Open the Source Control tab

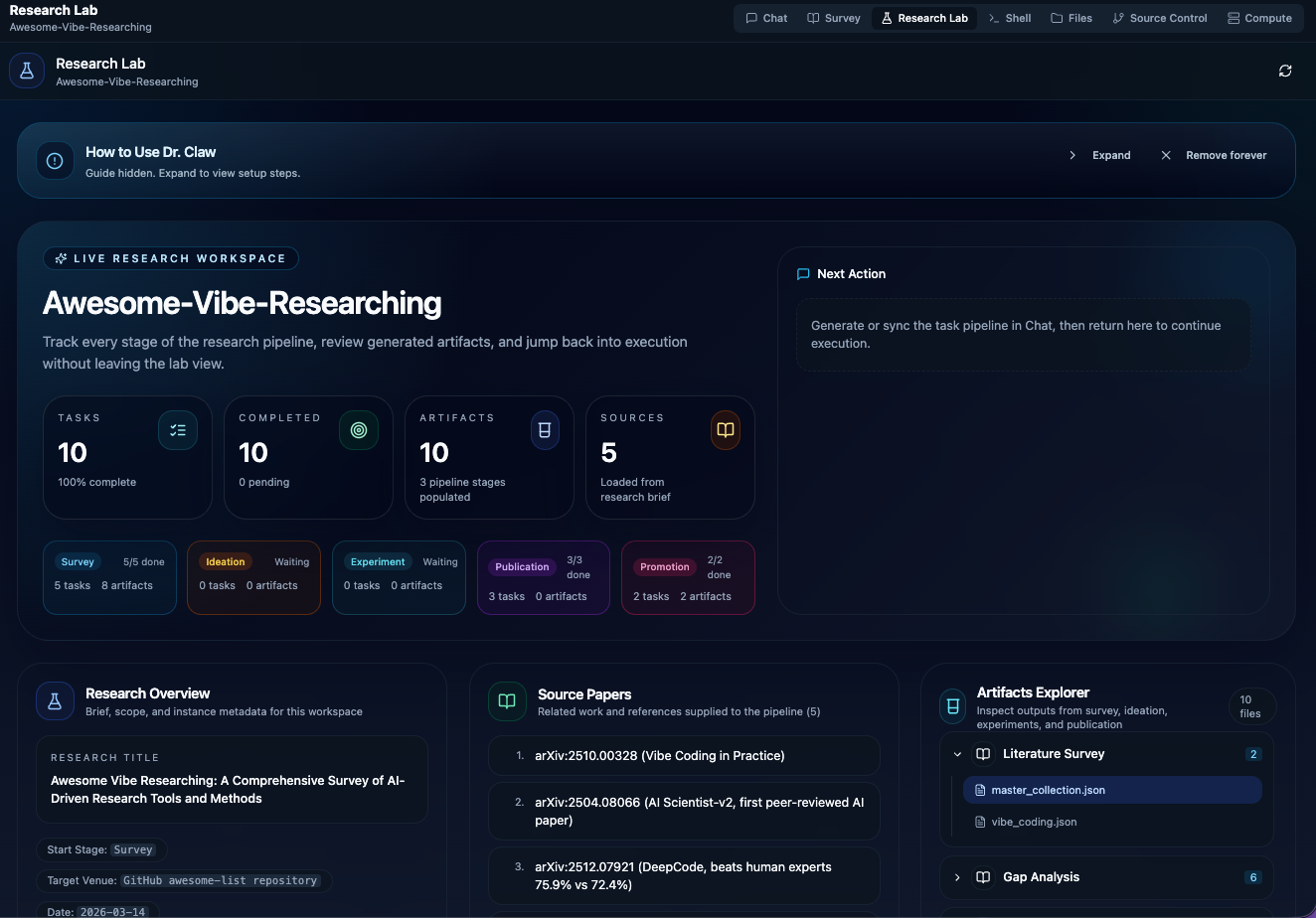tap(1159, 18)
